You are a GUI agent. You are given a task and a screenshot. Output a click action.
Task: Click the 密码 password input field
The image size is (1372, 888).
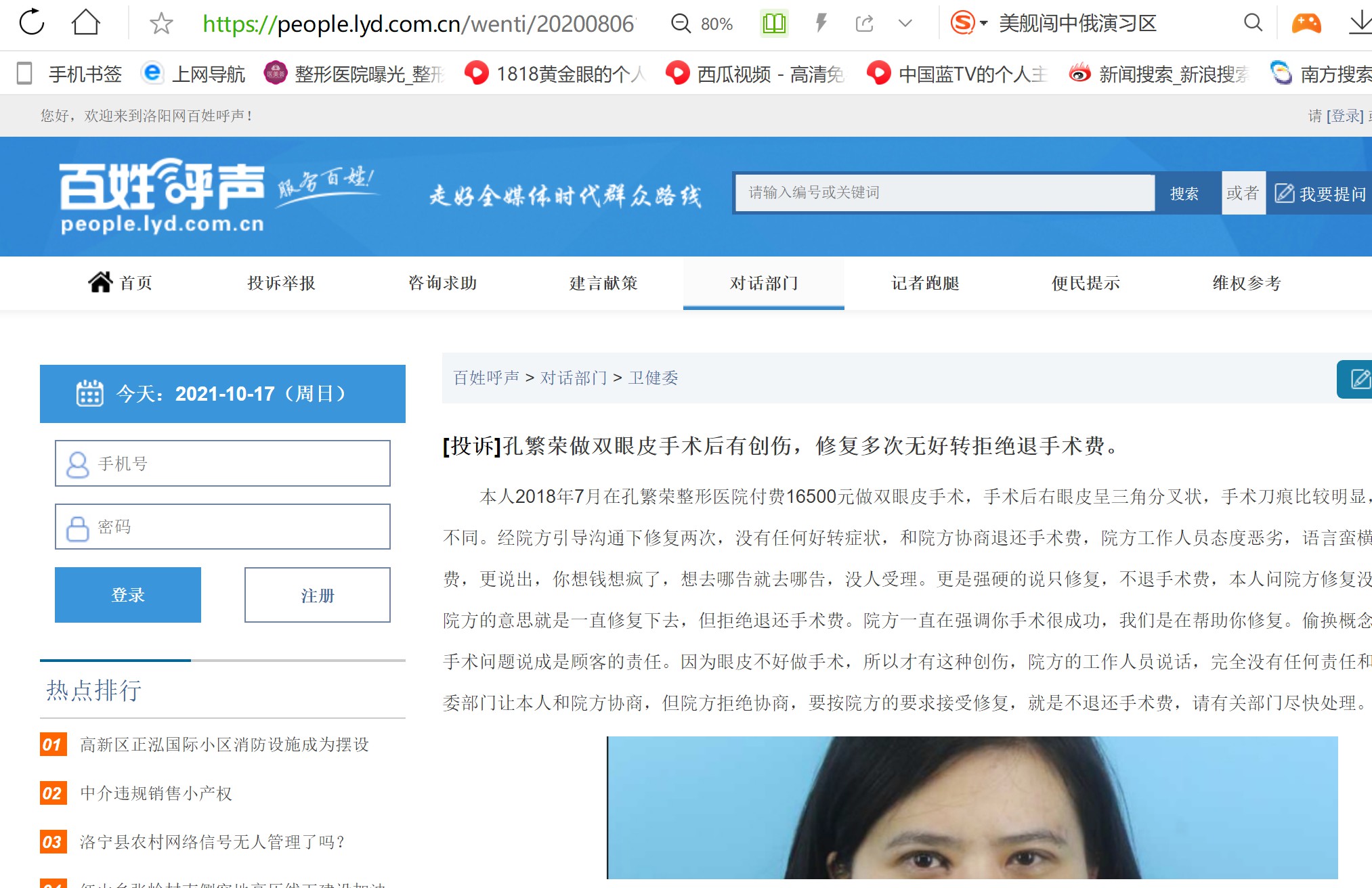[223, 527]
